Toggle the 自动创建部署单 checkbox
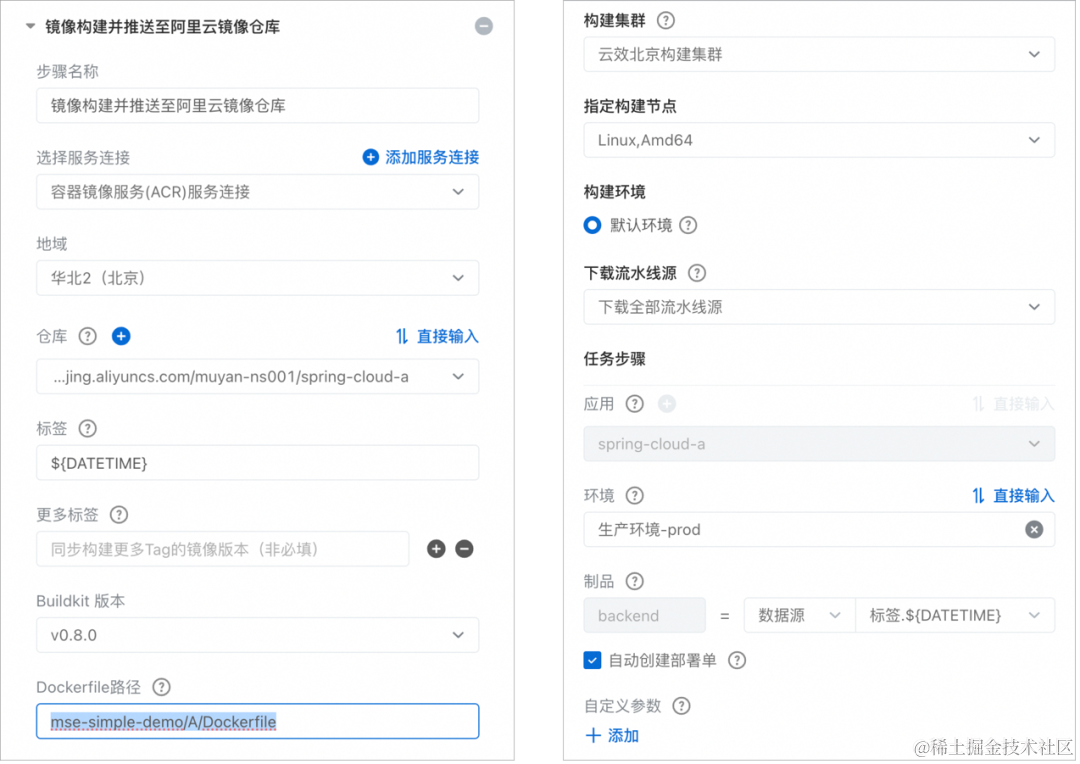Image resolution: width=1080 pixels, height=764 pixels. [x=593, y=660]
